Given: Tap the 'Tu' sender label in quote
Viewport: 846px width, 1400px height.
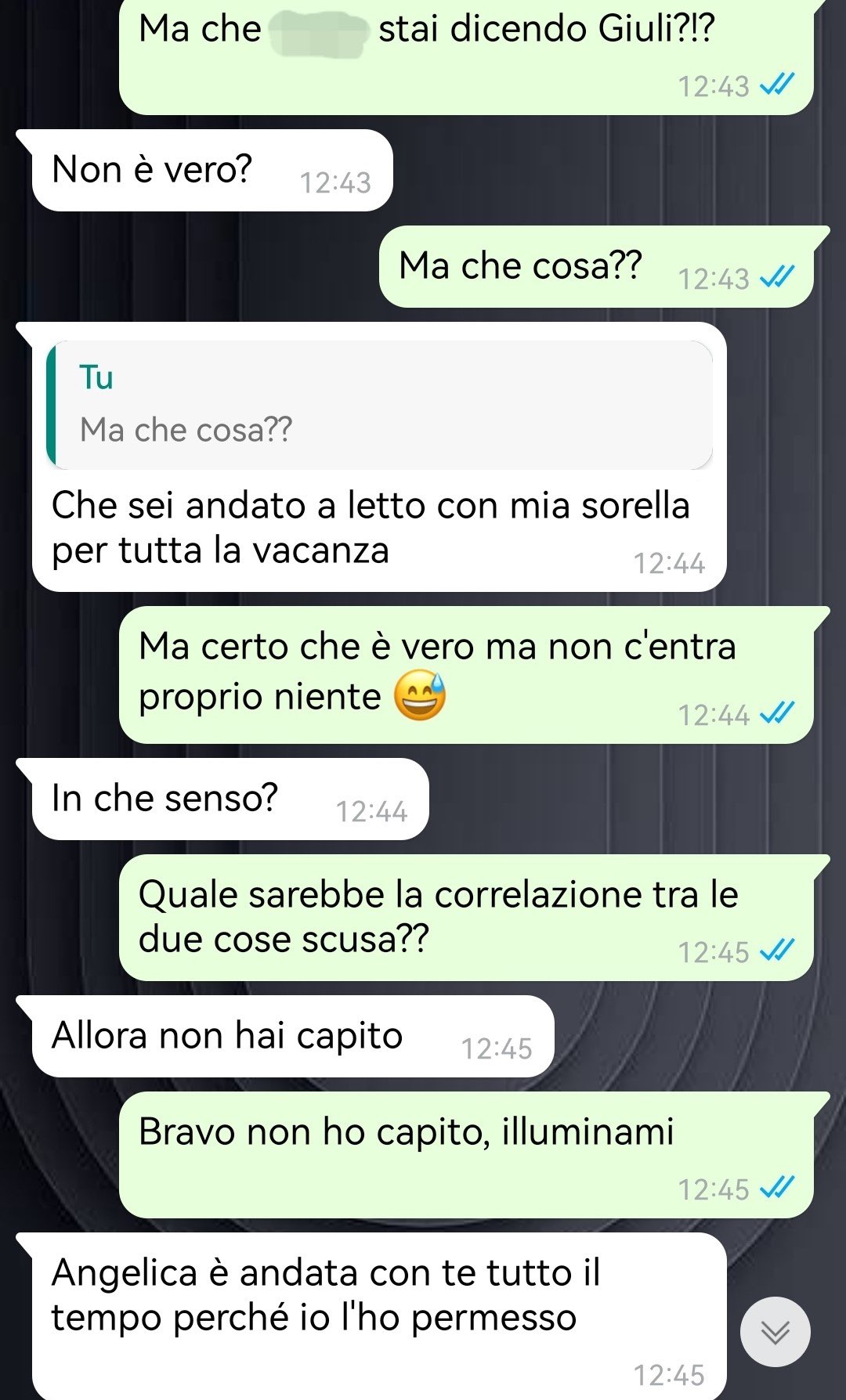Looking at the screenshot, I should (96, 378).
